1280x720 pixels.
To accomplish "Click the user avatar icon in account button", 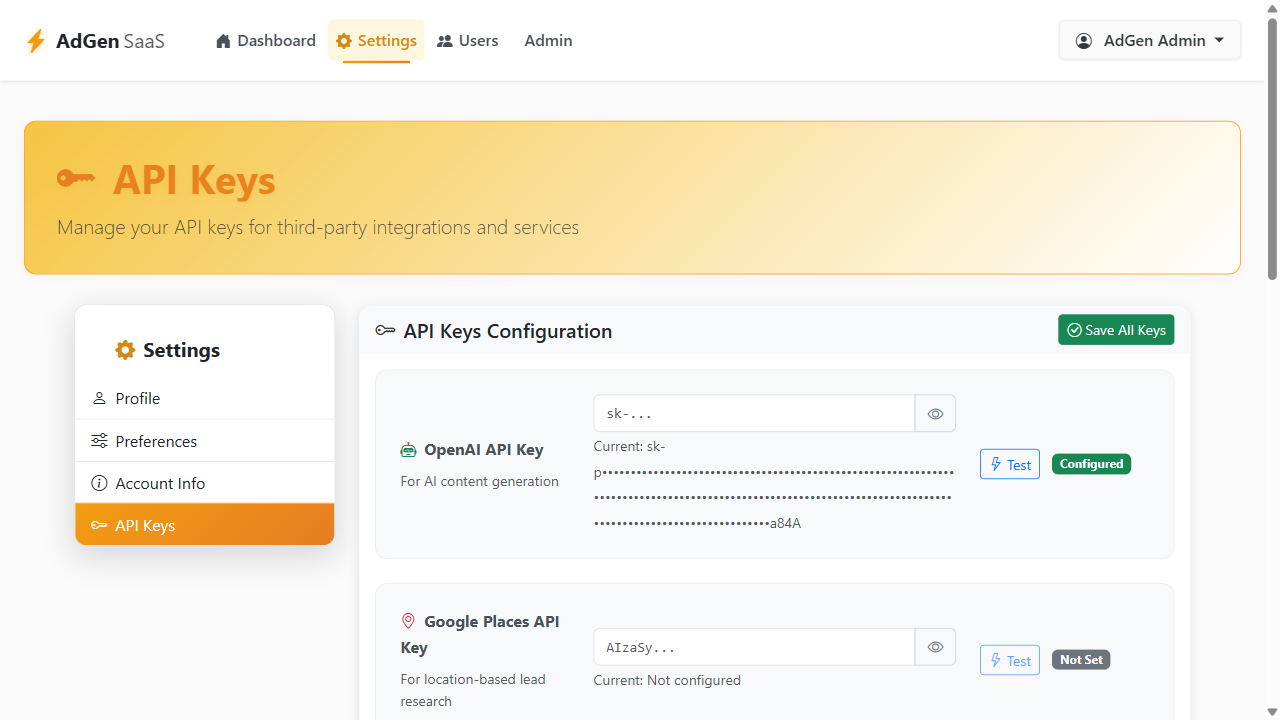I will 1084,41.
